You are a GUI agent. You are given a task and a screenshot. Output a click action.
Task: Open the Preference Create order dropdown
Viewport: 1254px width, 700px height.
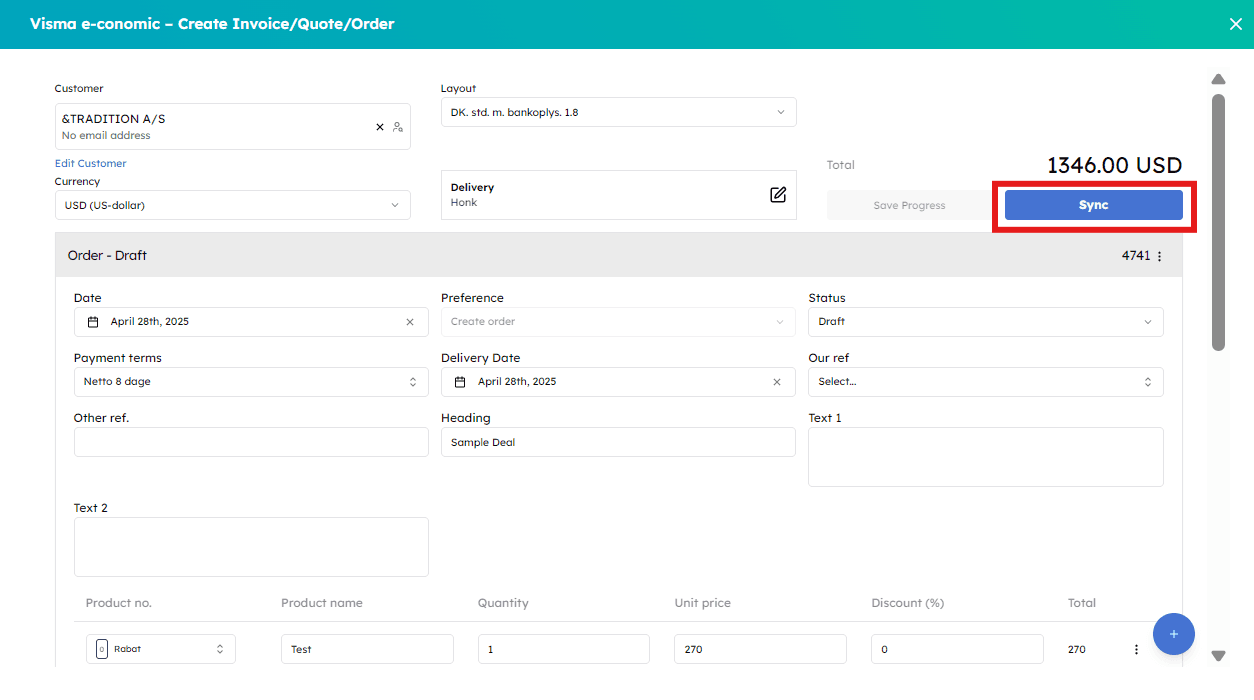[619, 322]
